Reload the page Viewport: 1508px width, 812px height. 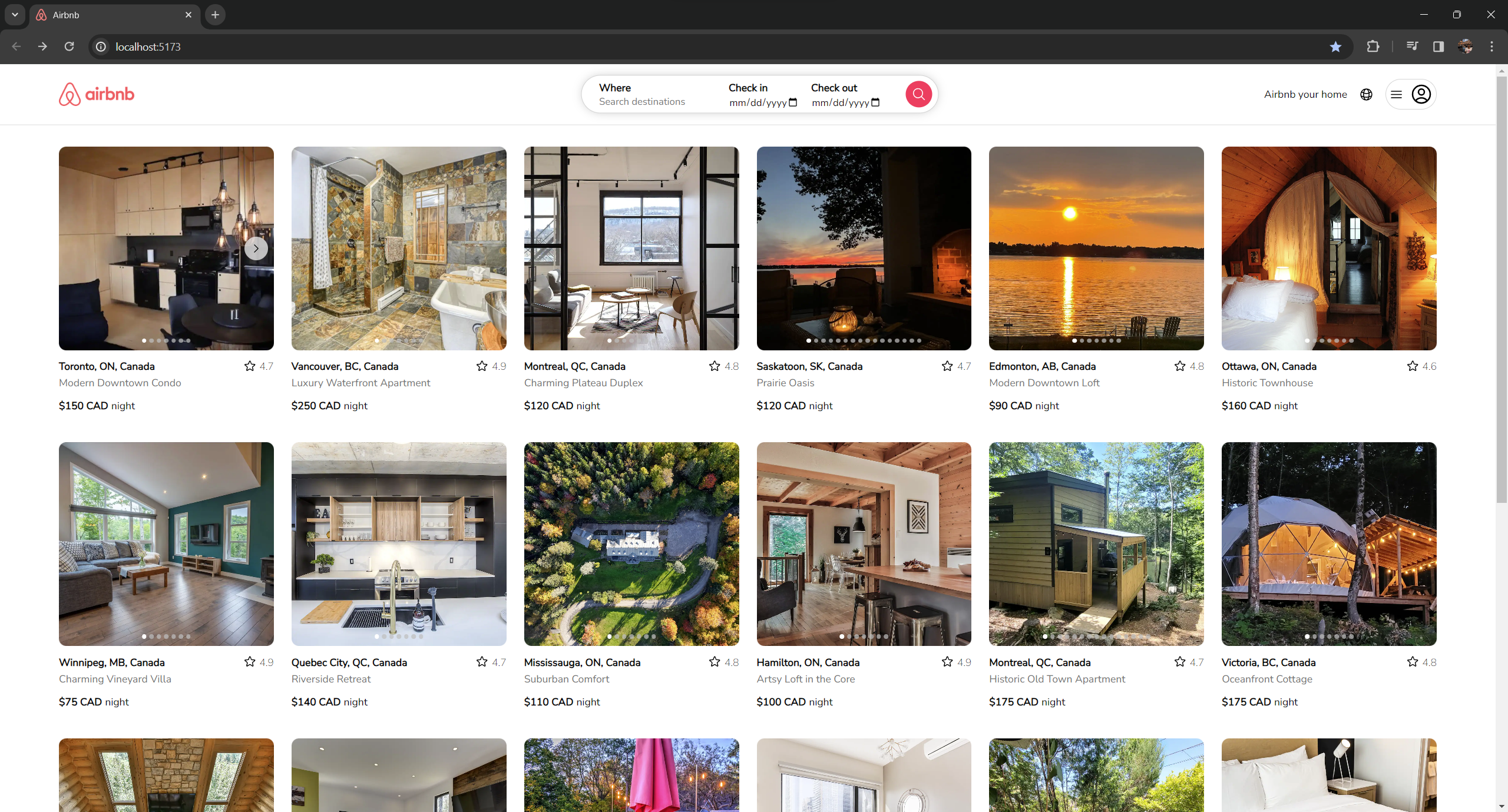click(x=69, y=47)
